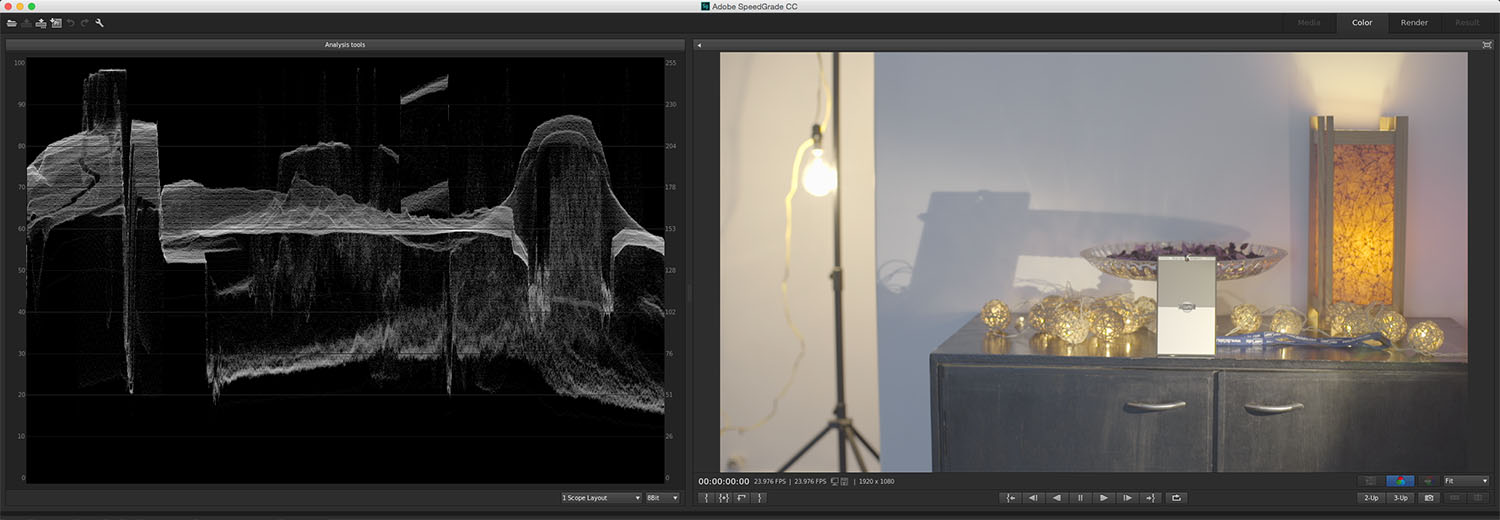Click the 2-Up view button
The height and width of the screenshot is (520, 1500).
coord(1370,498)
